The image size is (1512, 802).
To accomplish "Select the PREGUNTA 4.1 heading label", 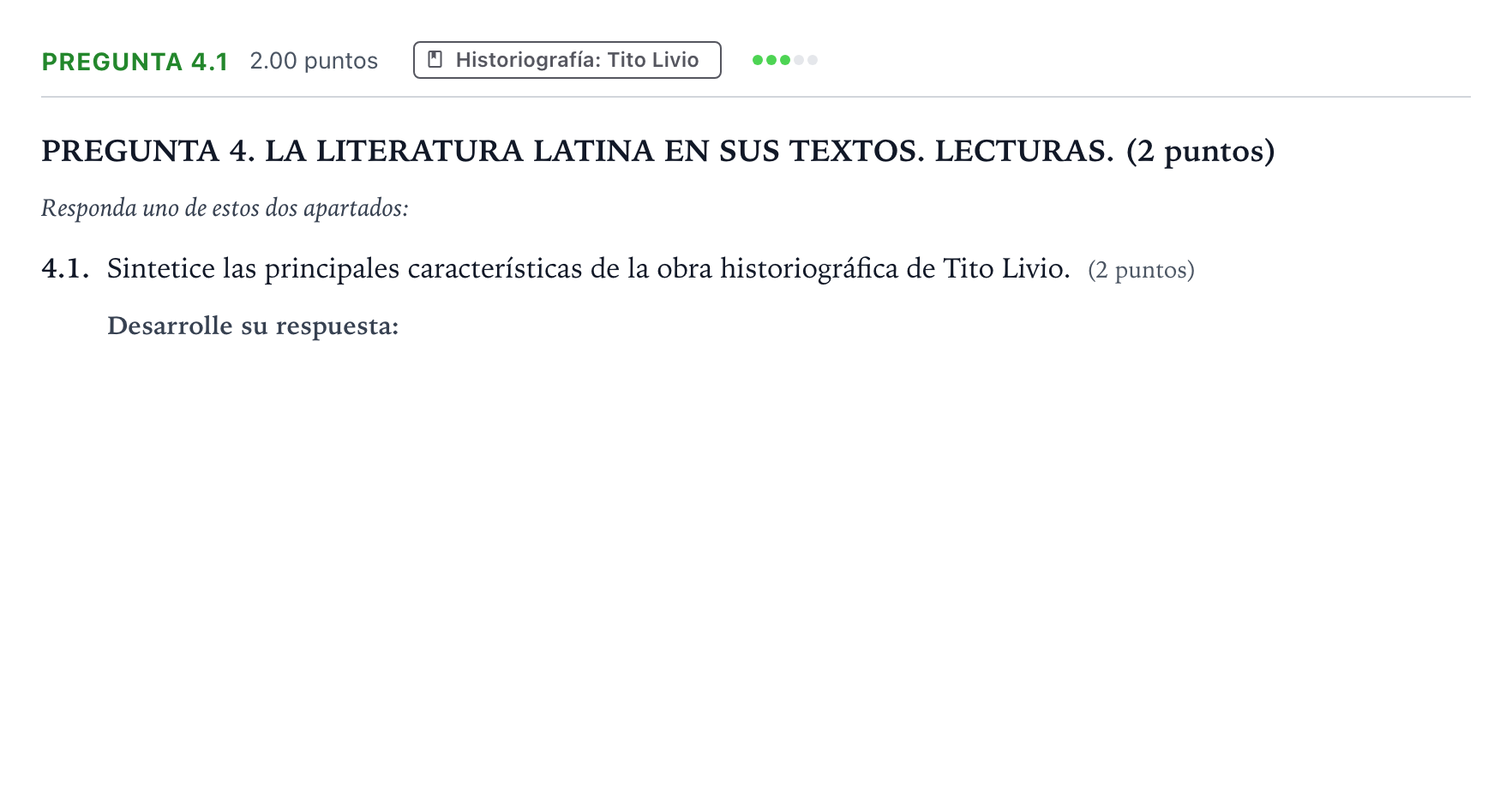I will (135, 62).
